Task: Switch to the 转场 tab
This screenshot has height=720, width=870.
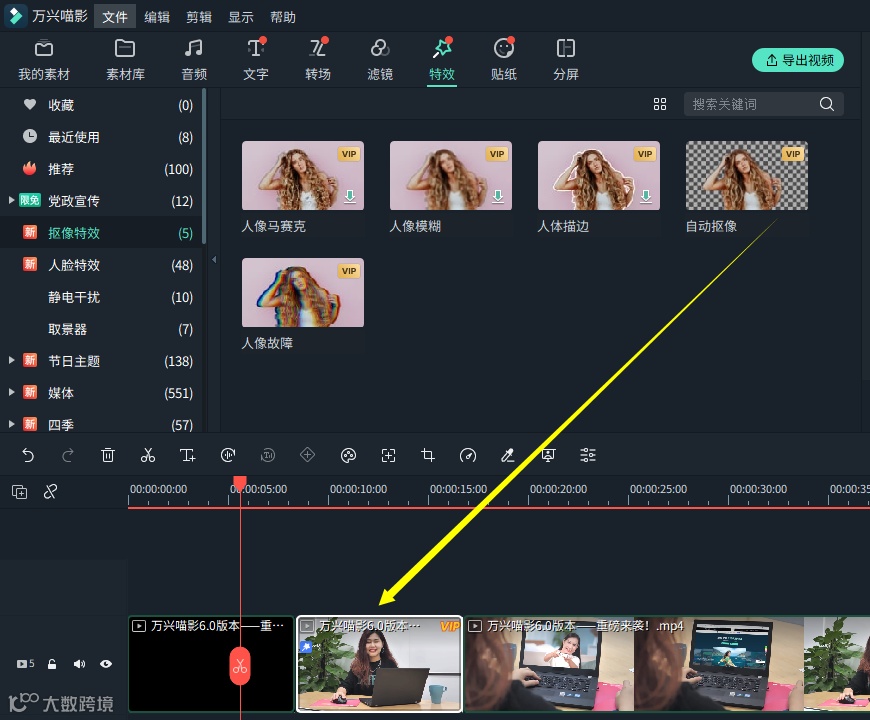Action: [318, 58]
